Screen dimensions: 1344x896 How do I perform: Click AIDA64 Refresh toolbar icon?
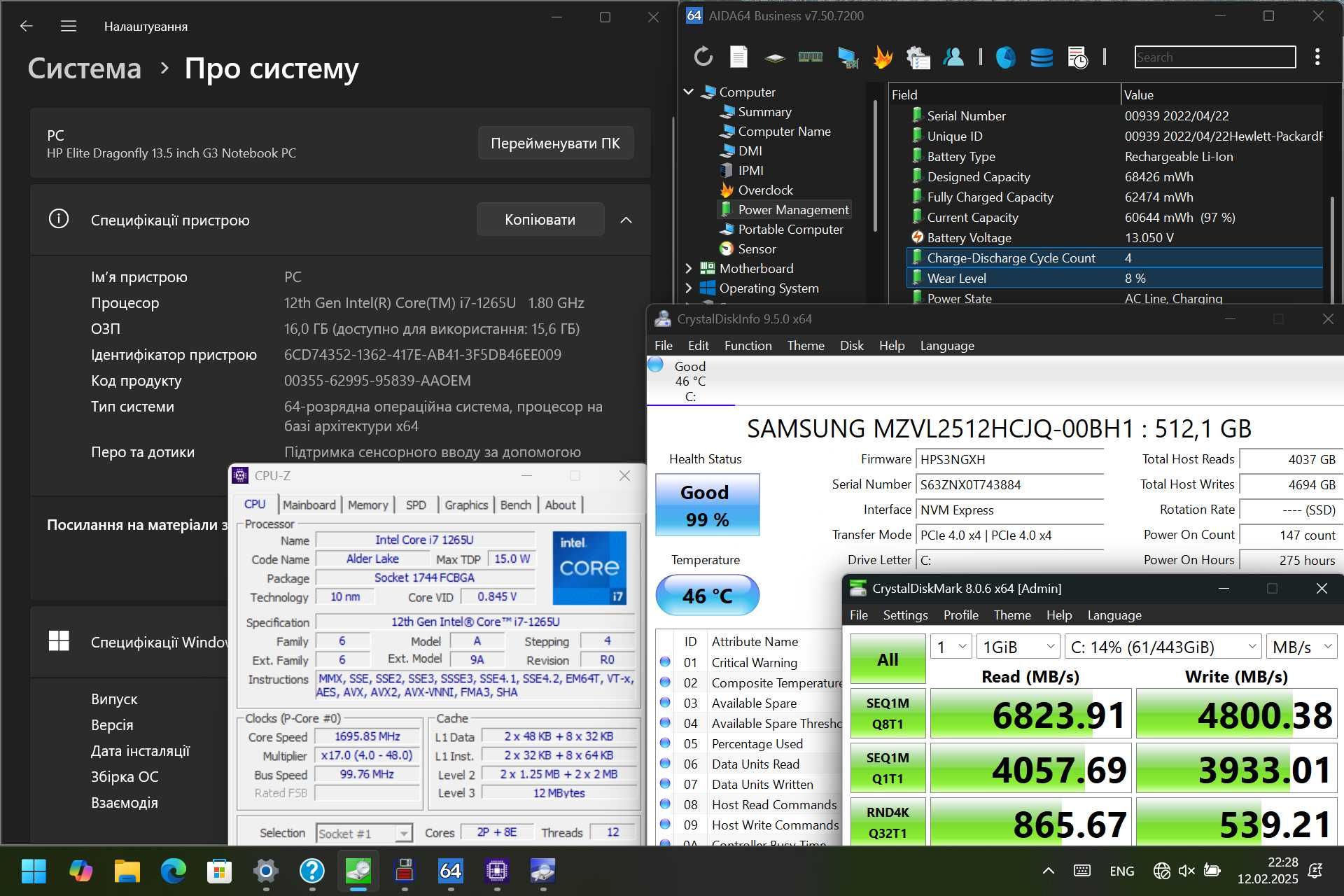coord(703,57)
